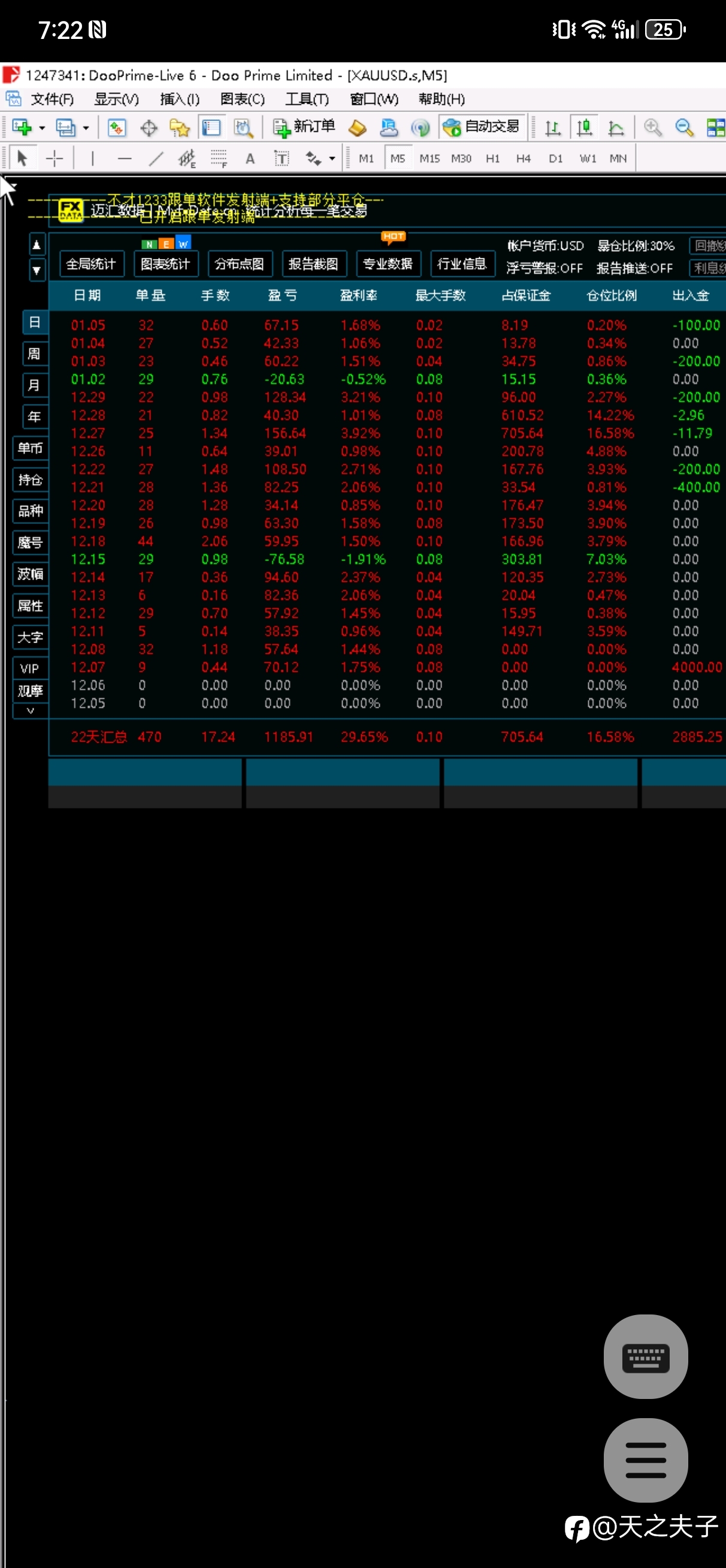Open the options computer icon
Viewport: 726px width, 1568px height.
click(x=389, y=127)
